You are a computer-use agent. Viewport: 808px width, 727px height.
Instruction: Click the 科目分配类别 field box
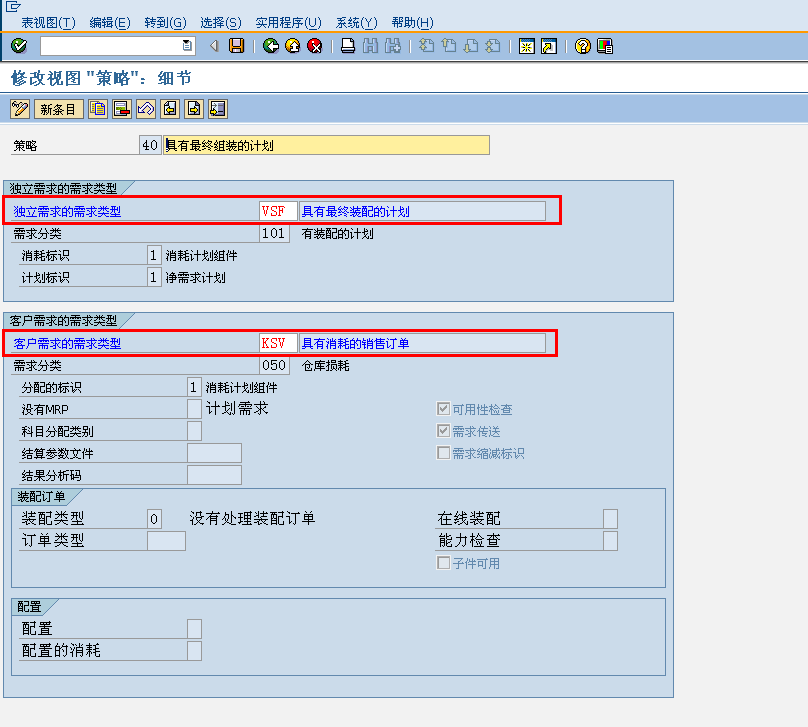point(194,431)
